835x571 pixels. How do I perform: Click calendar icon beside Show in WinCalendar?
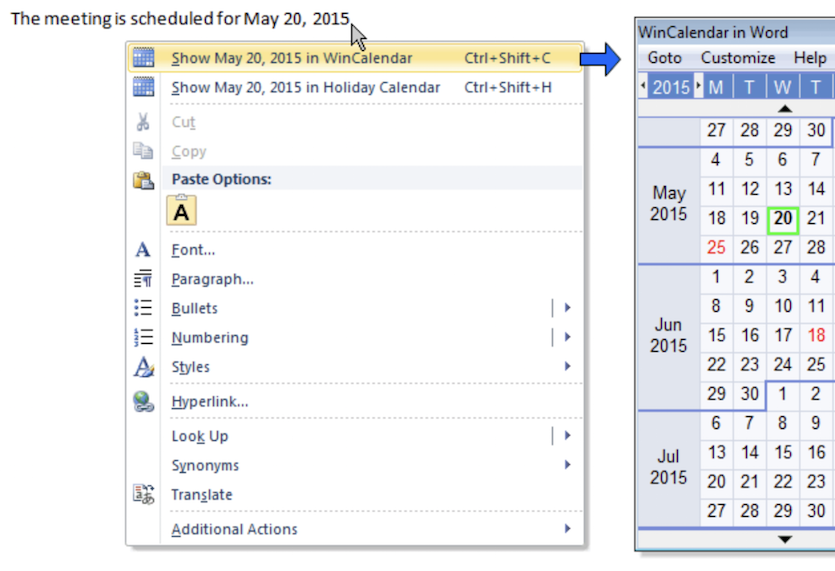click(x=143, y=58)
